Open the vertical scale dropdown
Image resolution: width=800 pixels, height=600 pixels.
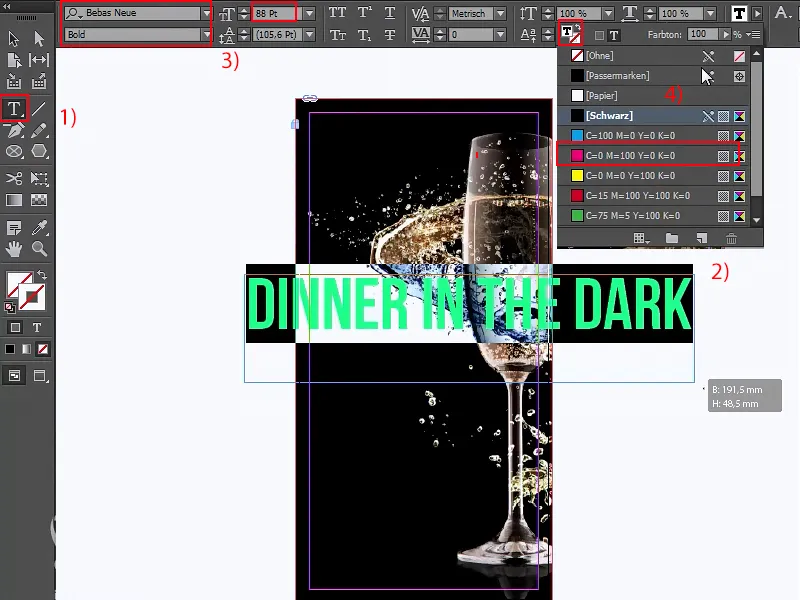pos(608,13)
